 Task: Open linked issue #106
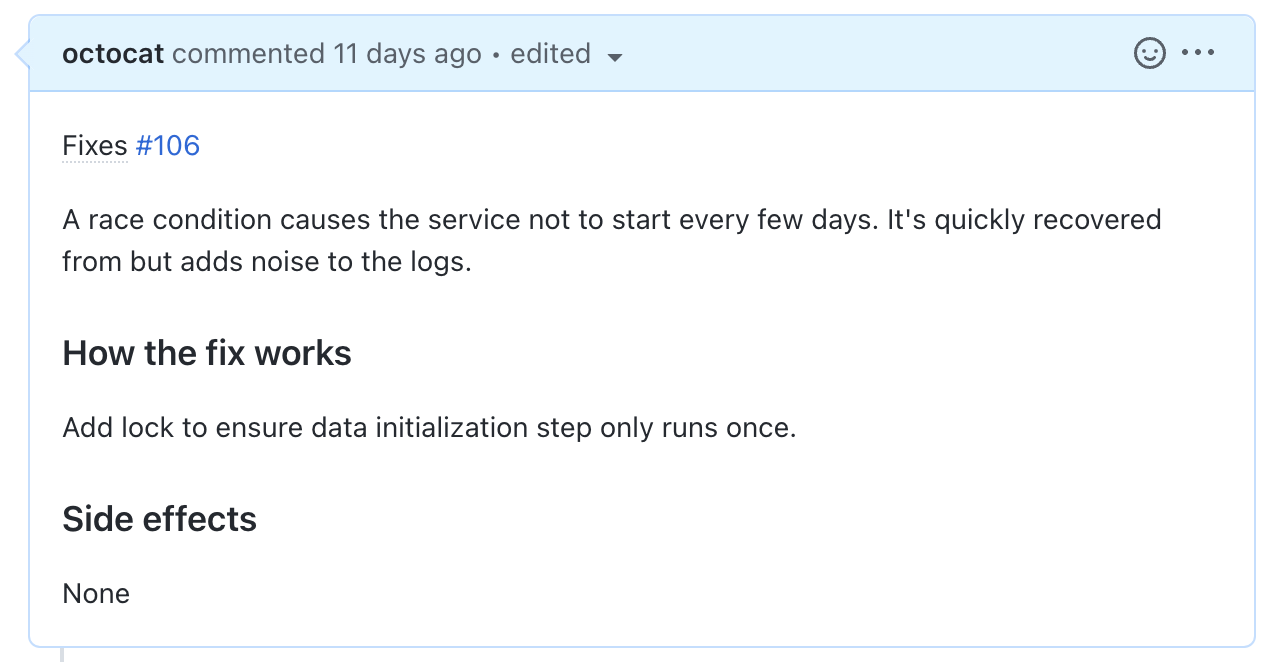pyautogui.click(x=168, y=146)
